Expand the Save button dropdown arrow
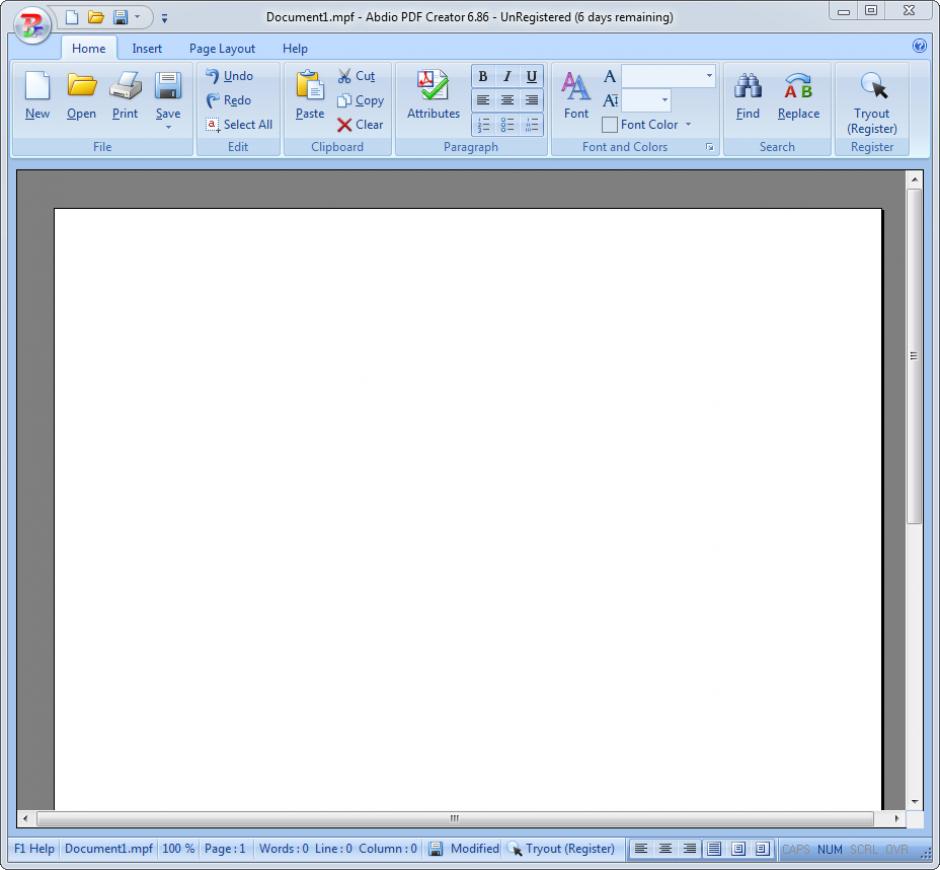Image resolution: width=940 pixels, height=870 pixels. pyautogui.click(x=168, y=127)
